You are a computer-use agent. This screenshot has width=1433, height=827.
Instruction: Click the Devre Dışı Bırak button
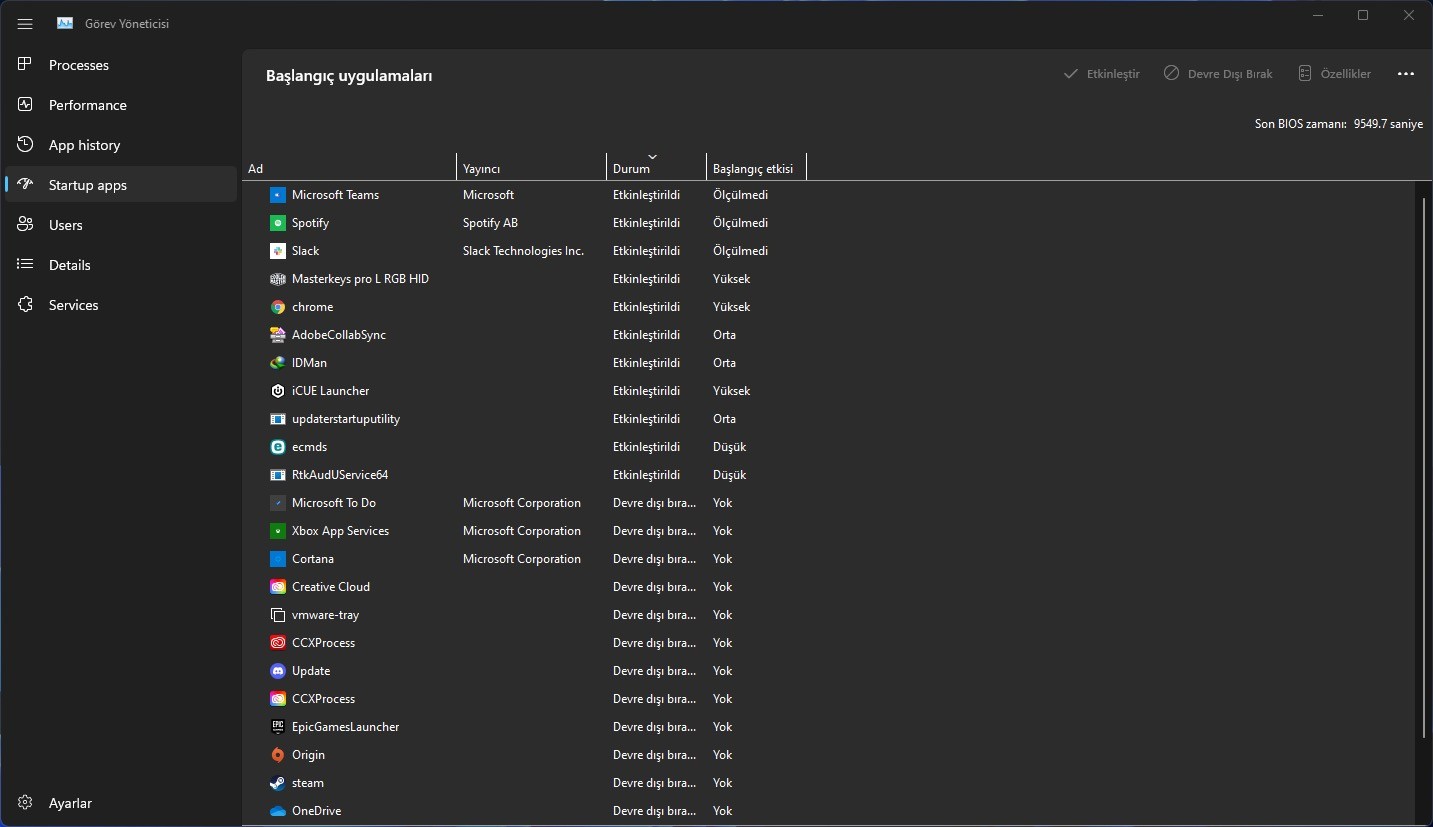[1218, 74]
